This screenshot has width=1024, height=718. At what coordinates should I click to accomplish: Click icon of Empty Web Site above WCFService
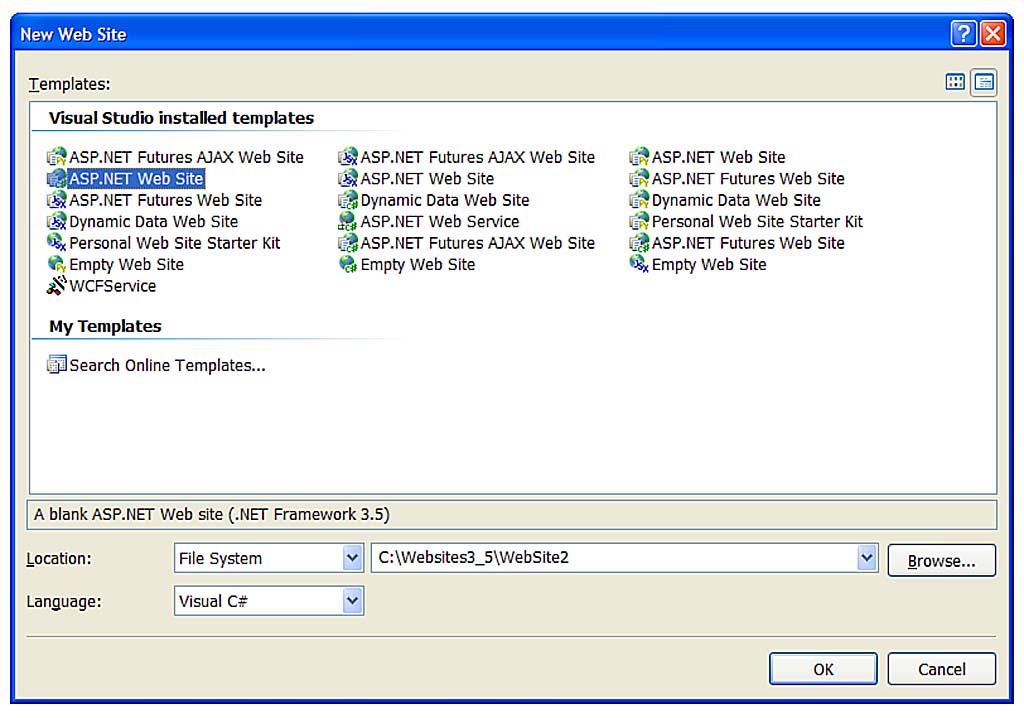(x=57, y=264)
